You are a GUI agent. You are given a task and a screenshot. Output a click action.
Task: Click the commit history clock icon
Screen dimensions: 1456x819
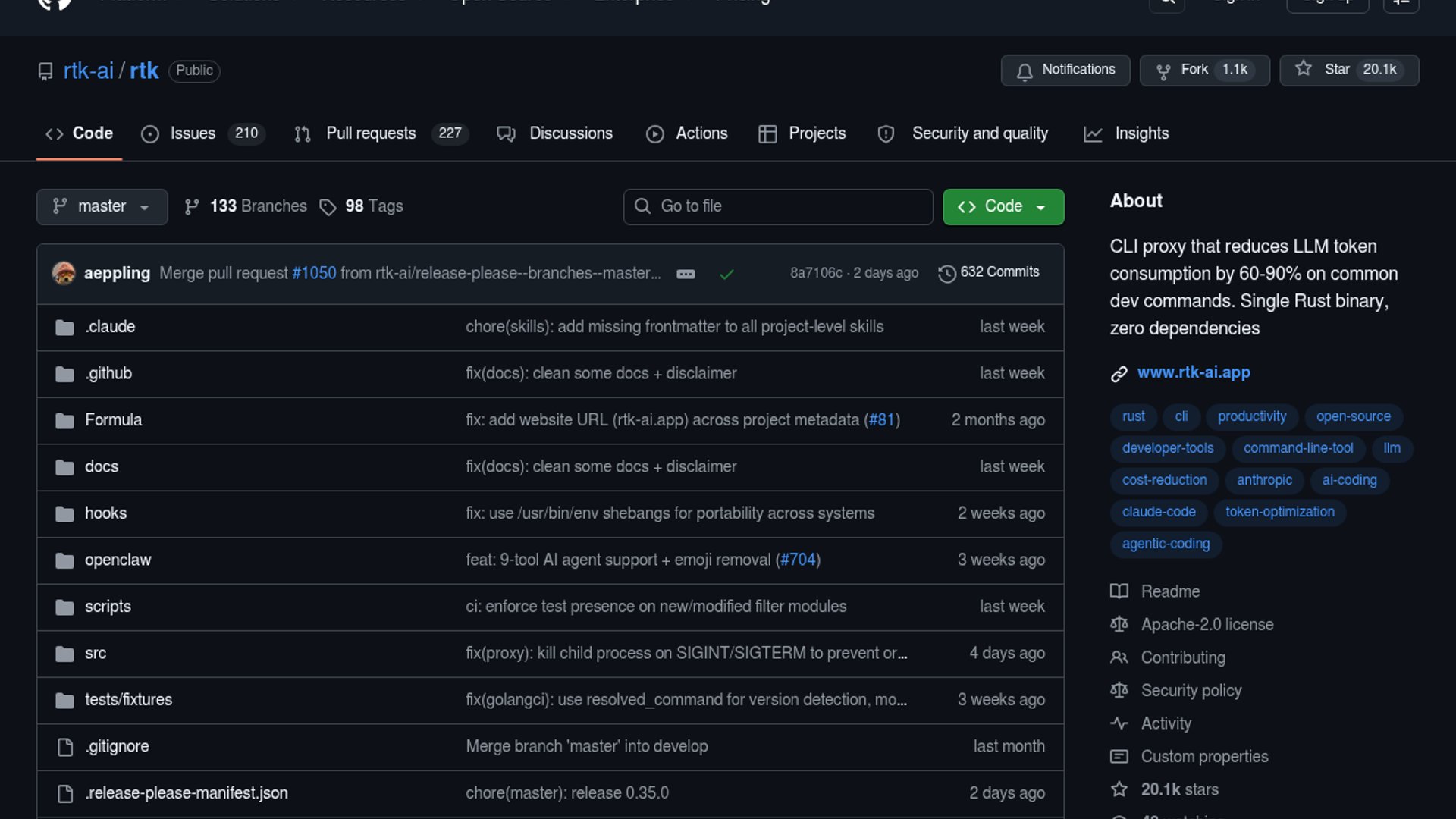pos(946,273)
